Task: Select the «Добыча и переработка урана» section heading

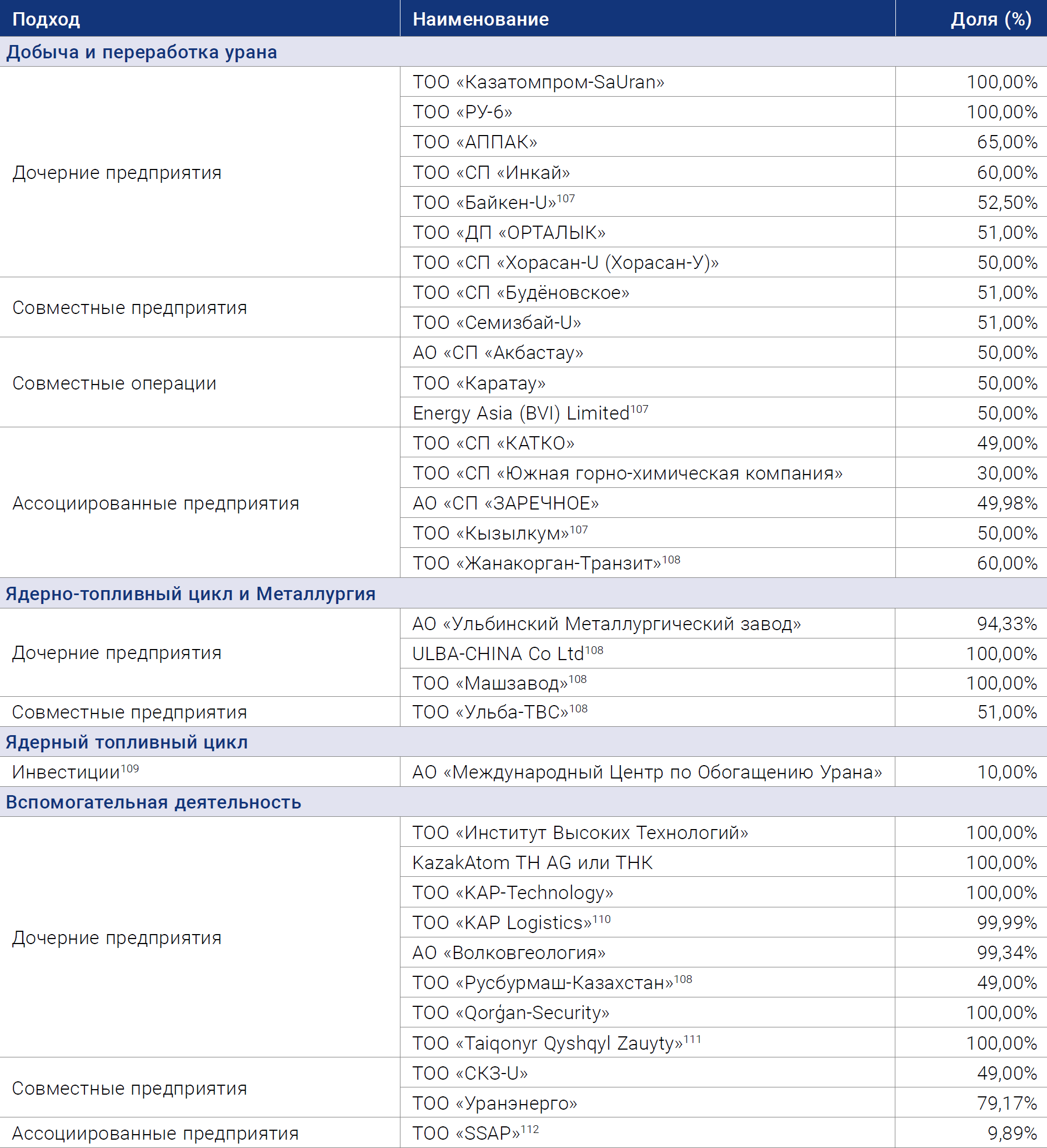Action: click(523, 52)
